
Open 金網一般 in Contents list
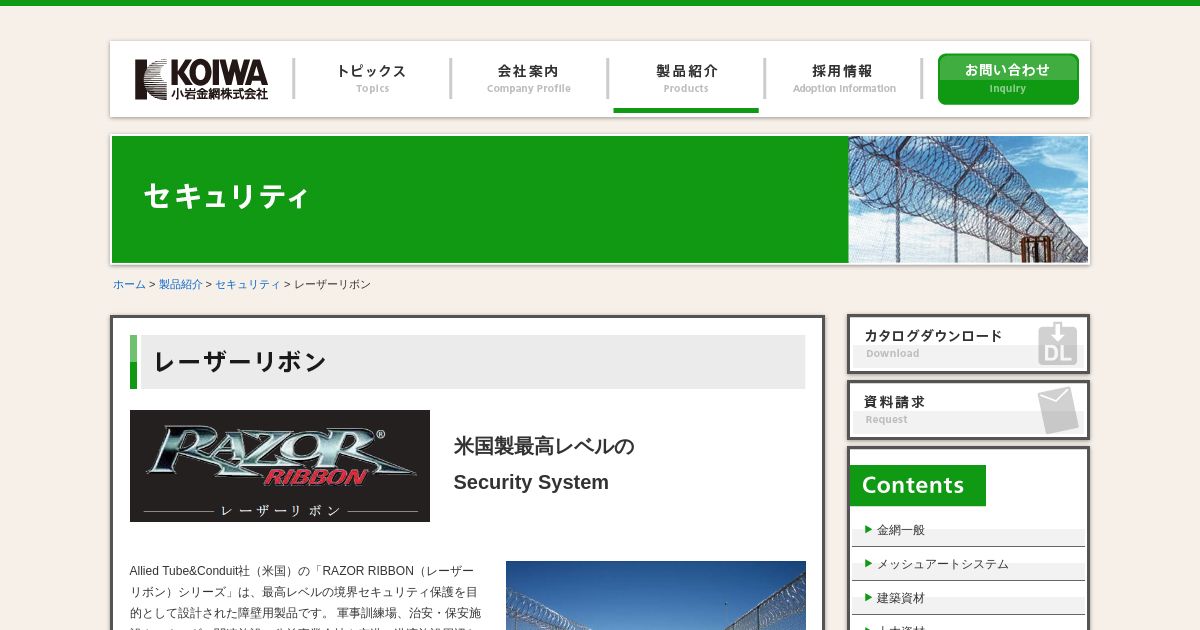pos(968,530)
